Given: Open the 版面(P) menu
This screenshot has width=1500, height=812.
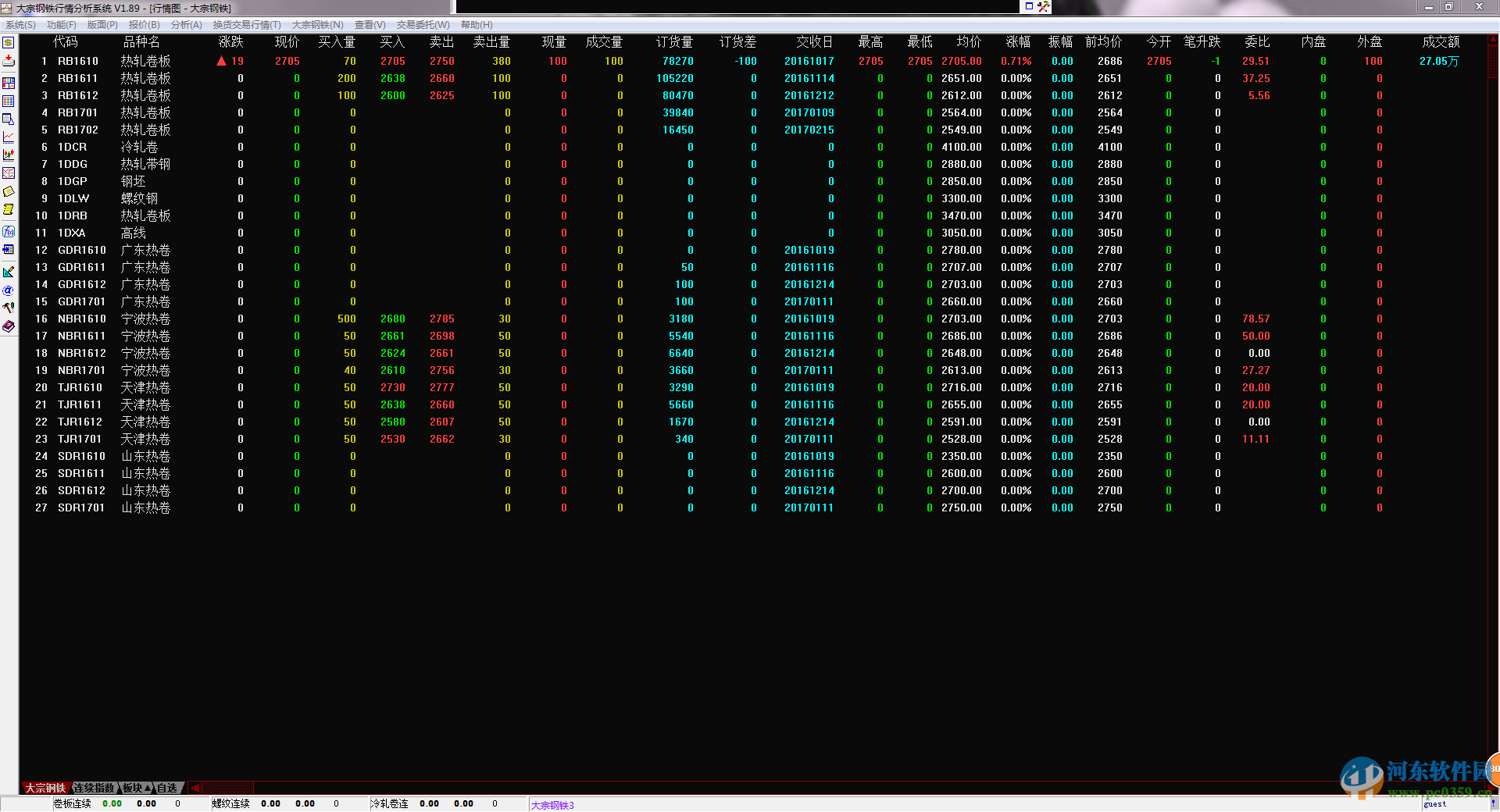Looking at the screenshot, I should point(102,25).
